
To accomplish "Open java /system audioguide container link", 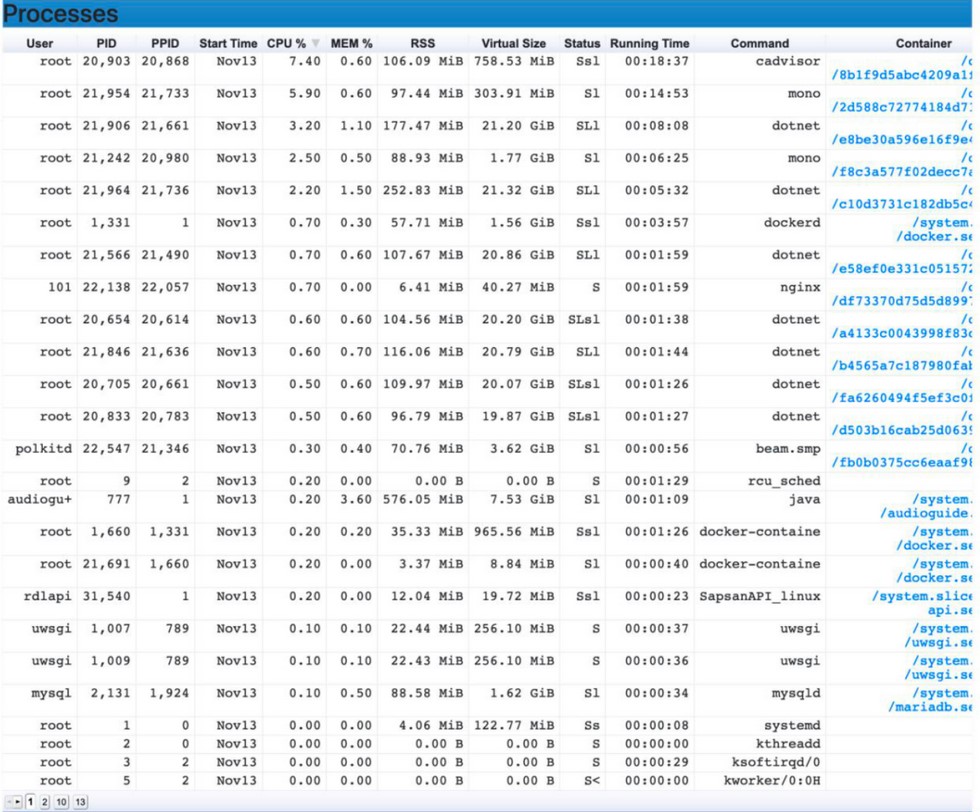I will (926, 506).
